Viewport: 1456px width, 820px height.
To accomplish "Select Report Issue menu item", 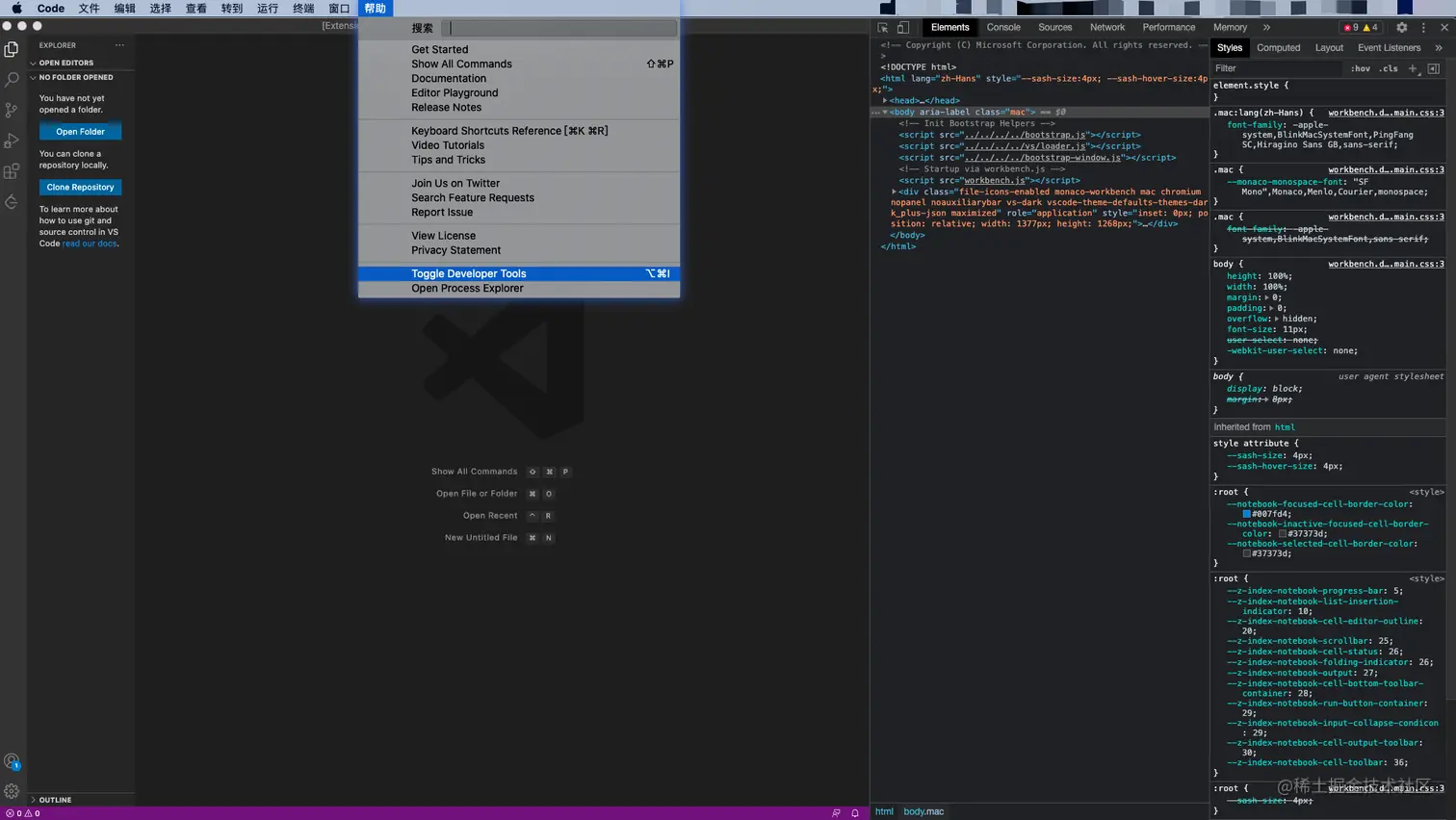I will click(x=519, y=212).
